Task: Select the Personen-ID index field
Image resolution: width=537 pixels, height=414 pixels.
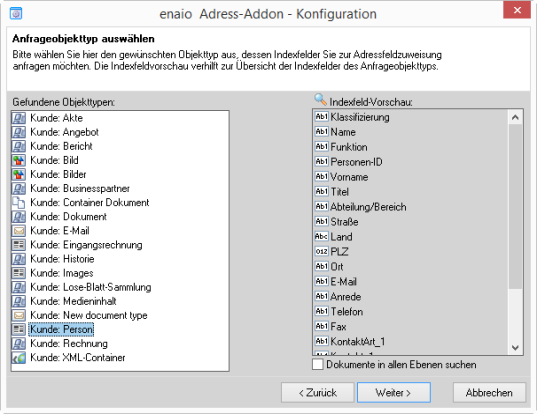Action: coord(356,162)
